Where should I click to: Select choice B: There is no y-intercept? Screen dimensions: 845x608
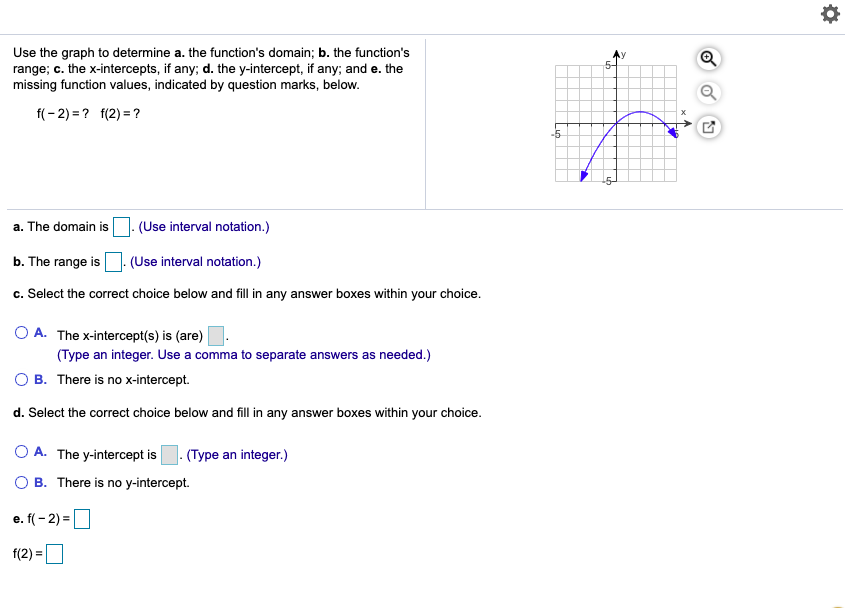coord(21,482)
